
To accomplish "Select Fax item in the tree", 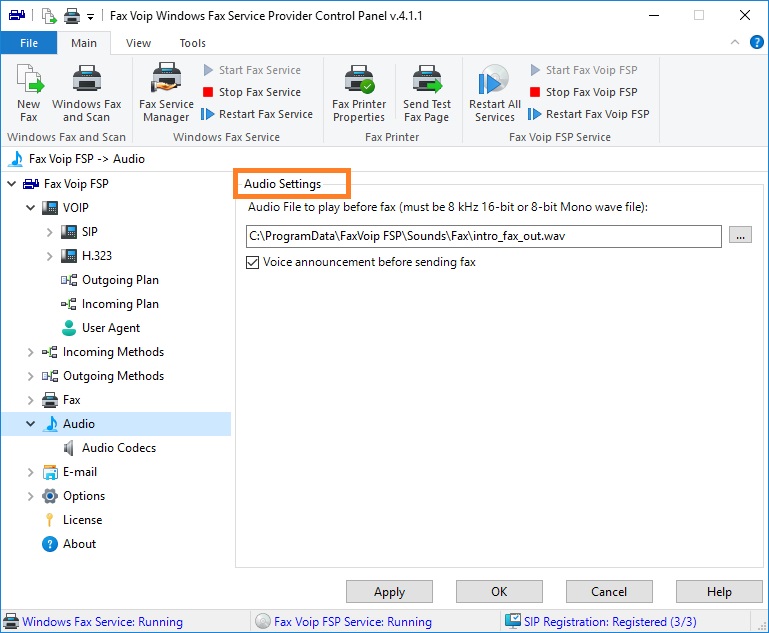I will pyautogui.click(x=72, y=400).
